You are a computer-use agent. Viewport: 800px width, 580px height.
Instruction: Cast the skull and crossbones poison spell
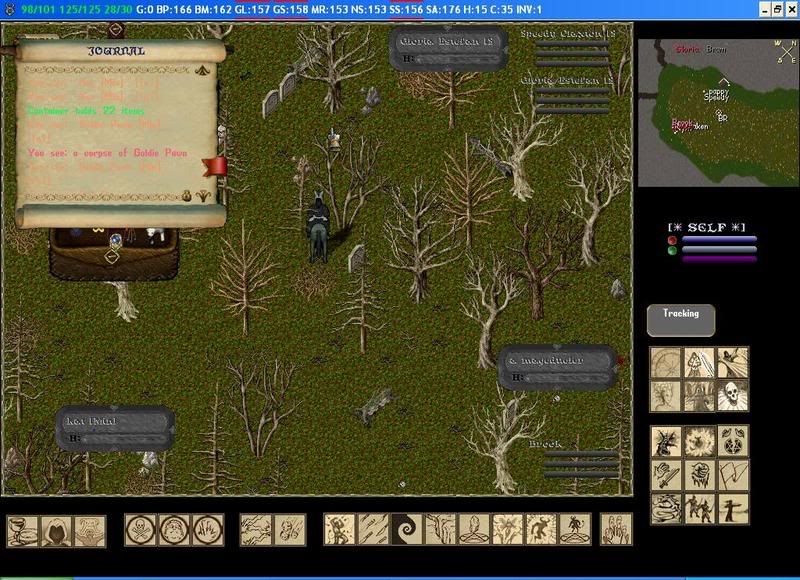click(x=140, y=530)
